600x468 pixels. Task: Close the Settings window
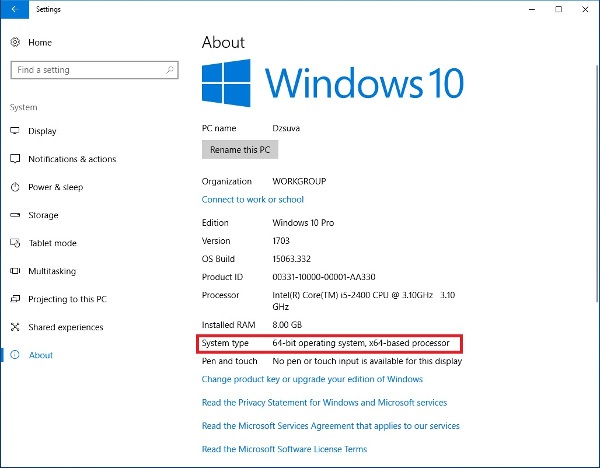click(x=585, y=9)
